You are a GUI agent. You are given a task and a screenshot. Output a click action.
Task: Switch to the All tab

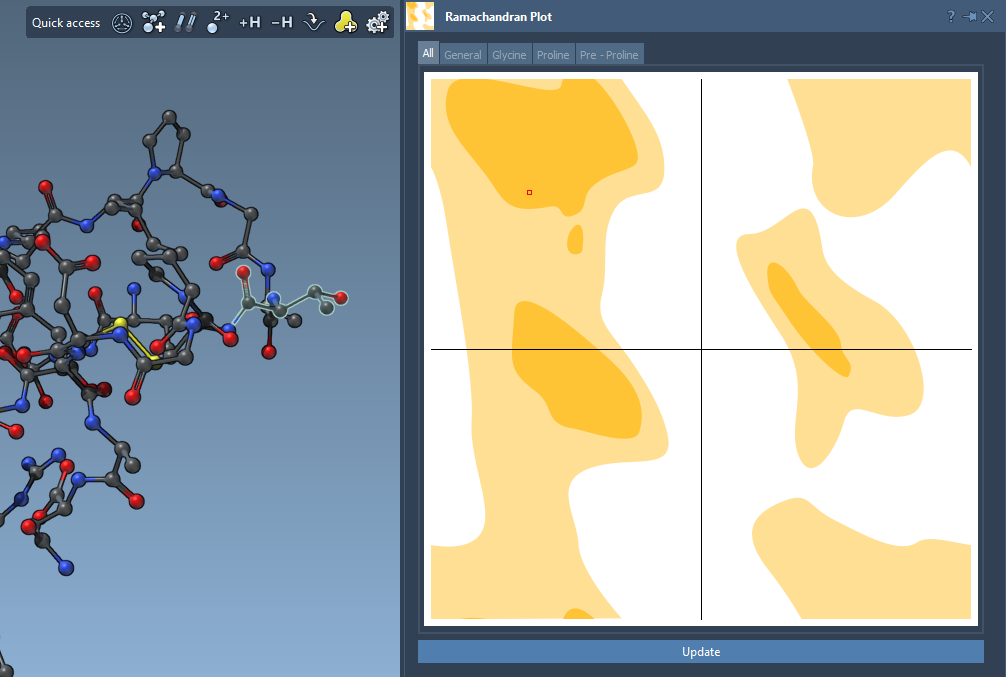(x=428, y=53)
